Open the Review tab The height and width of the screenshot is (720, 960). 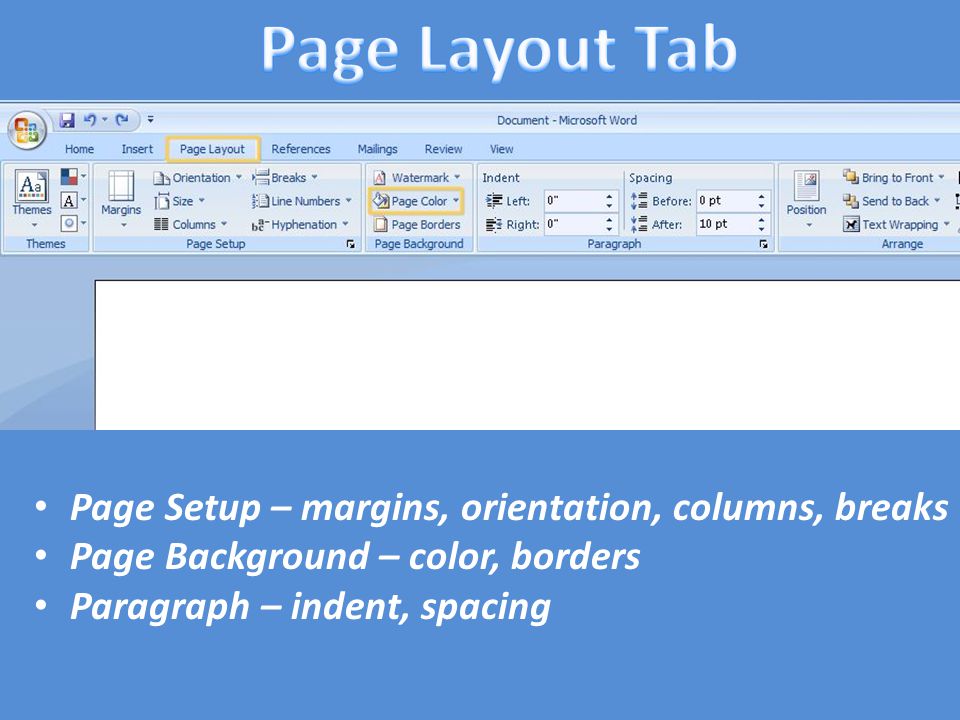[443, 149]
